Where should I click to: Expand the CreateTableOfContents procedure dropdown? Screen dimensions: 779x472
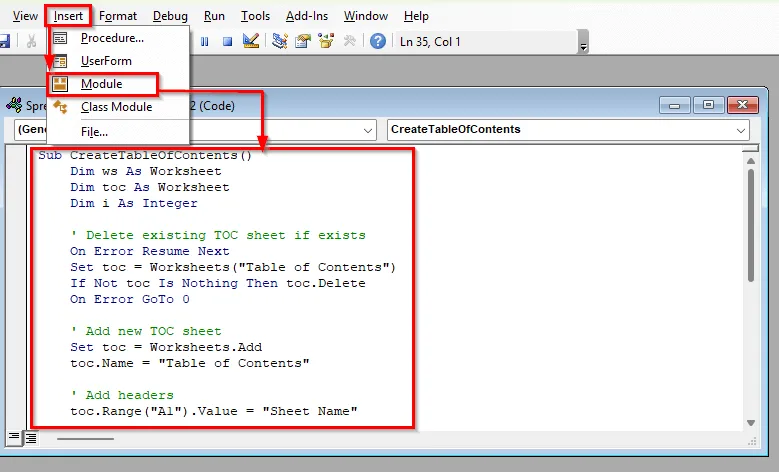click(x=740, y=130)
